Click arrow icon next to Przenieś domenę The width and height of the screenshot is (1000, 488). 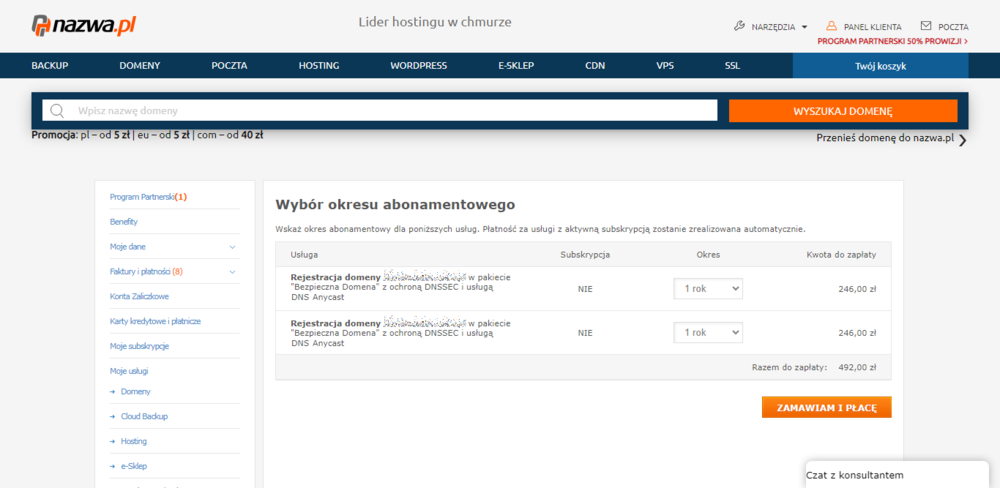(x=962, y=140)
